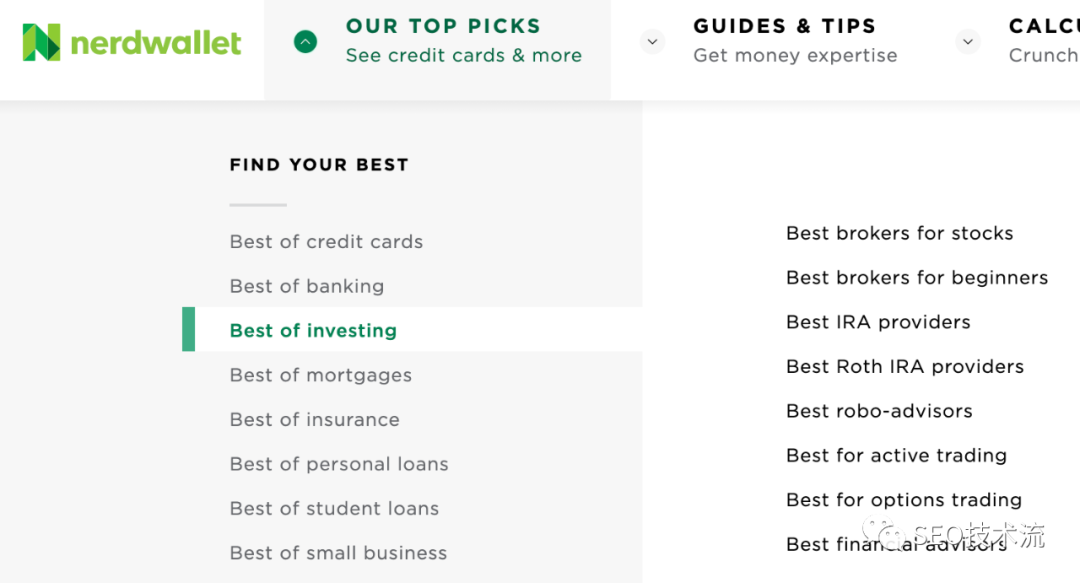Expand the Guides & Tips chevron
This screenshot has width=1080, height=583.
click(652, 41)
